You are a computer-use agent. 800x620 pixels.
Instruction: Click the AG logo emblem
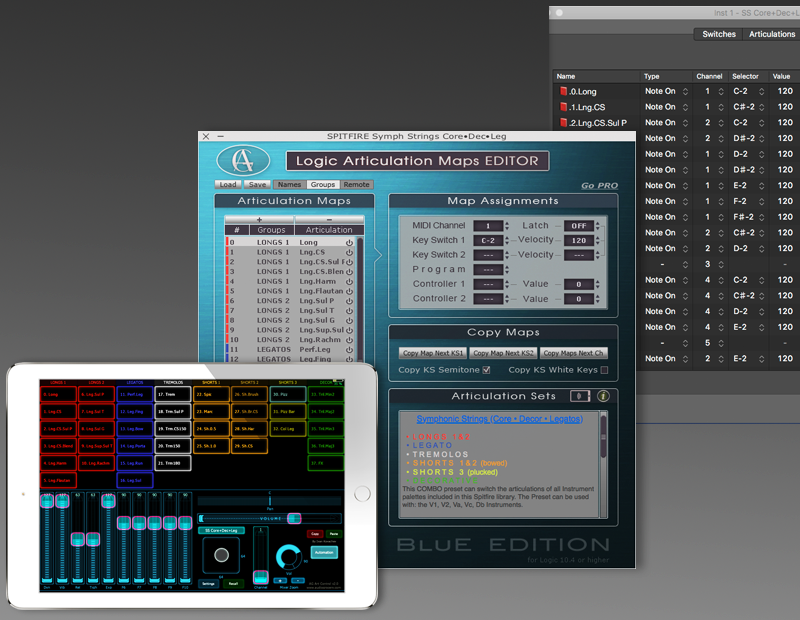243,161
